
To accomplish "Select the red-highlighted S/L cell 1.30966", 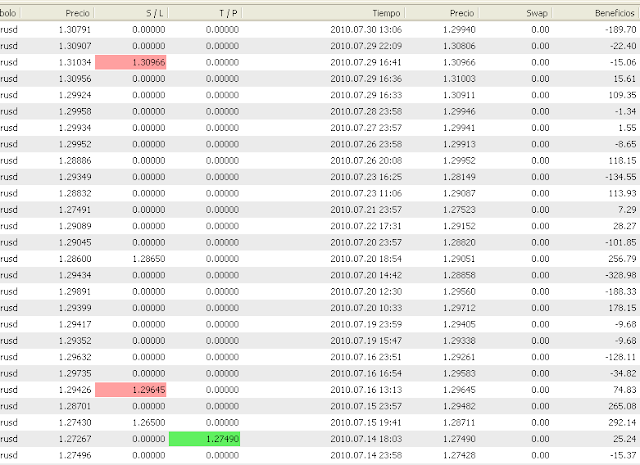I will coord(131,62).
